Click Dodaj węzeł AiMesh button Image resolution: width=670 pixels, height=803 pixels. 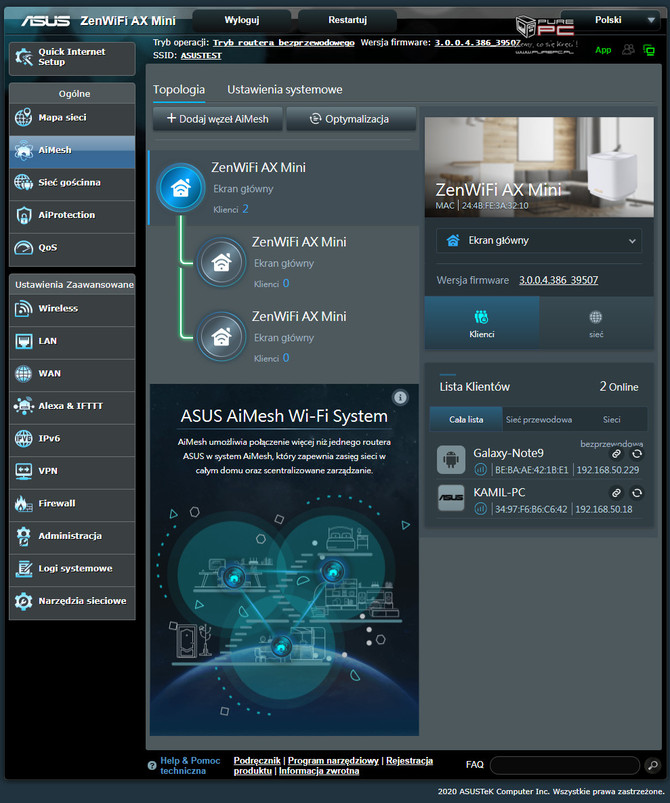click(x=218, y=119)
